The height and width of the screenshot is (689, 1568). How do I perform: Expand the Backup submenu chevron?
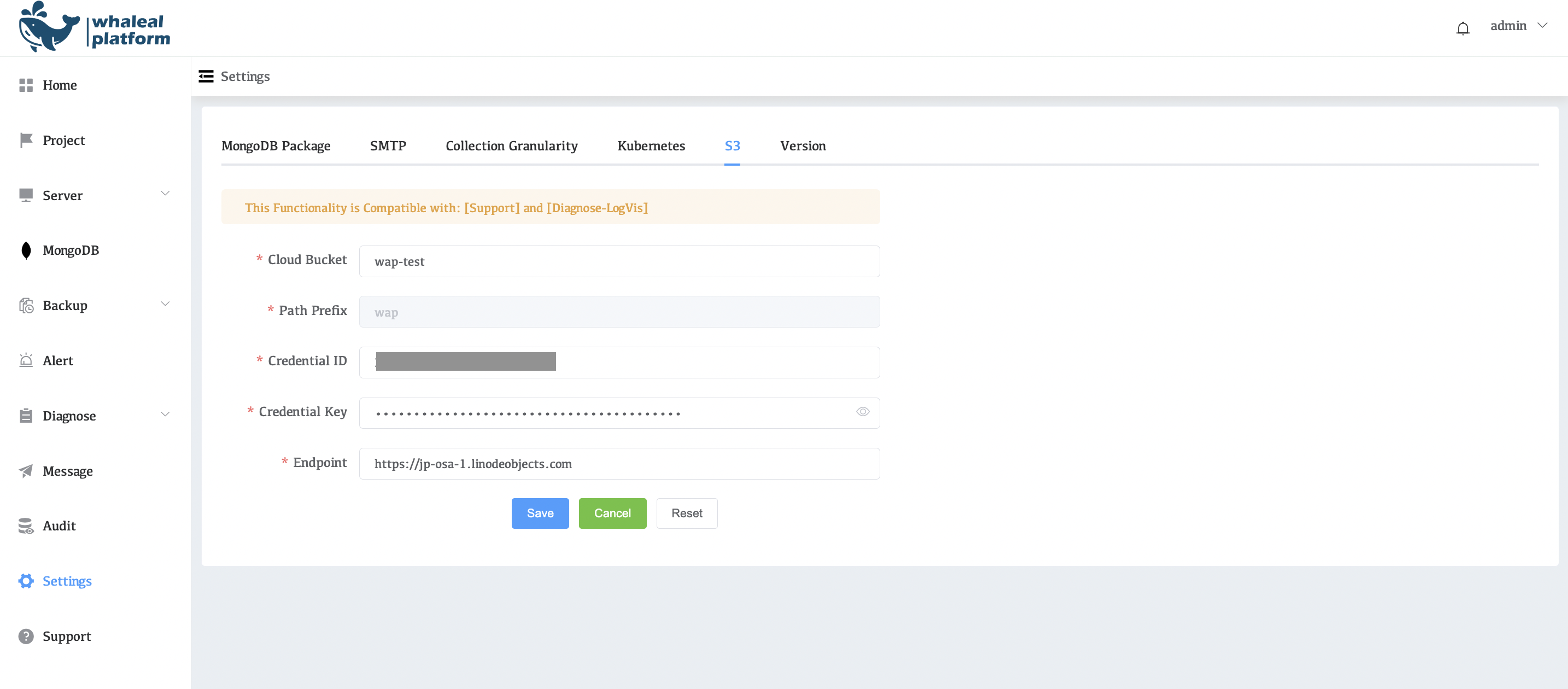coord(165,303)
